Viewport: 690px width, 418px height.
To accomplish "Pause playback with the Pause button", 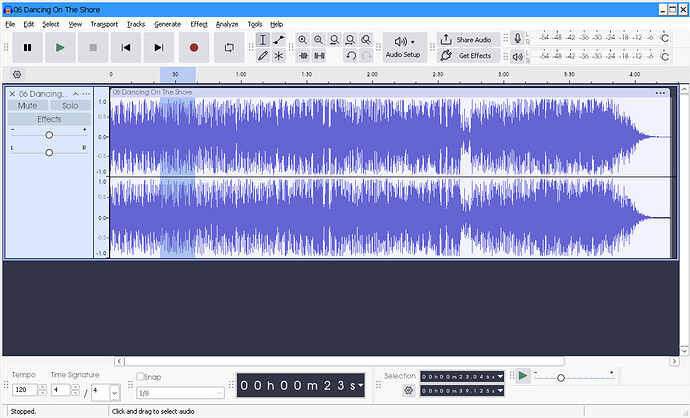I will click(x=27, y=48).
